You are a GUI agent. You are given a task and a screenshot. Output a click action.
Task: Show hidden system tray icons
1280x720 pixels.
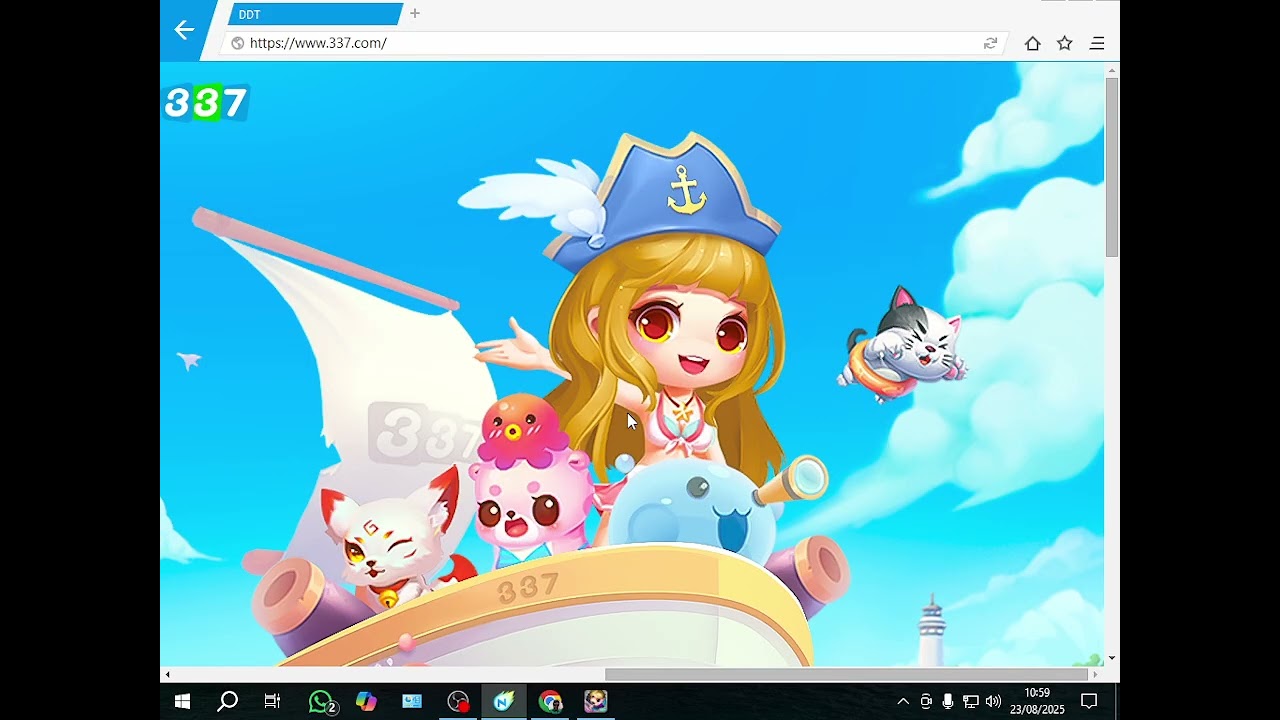pyautogui.click(x=903, y=702)
